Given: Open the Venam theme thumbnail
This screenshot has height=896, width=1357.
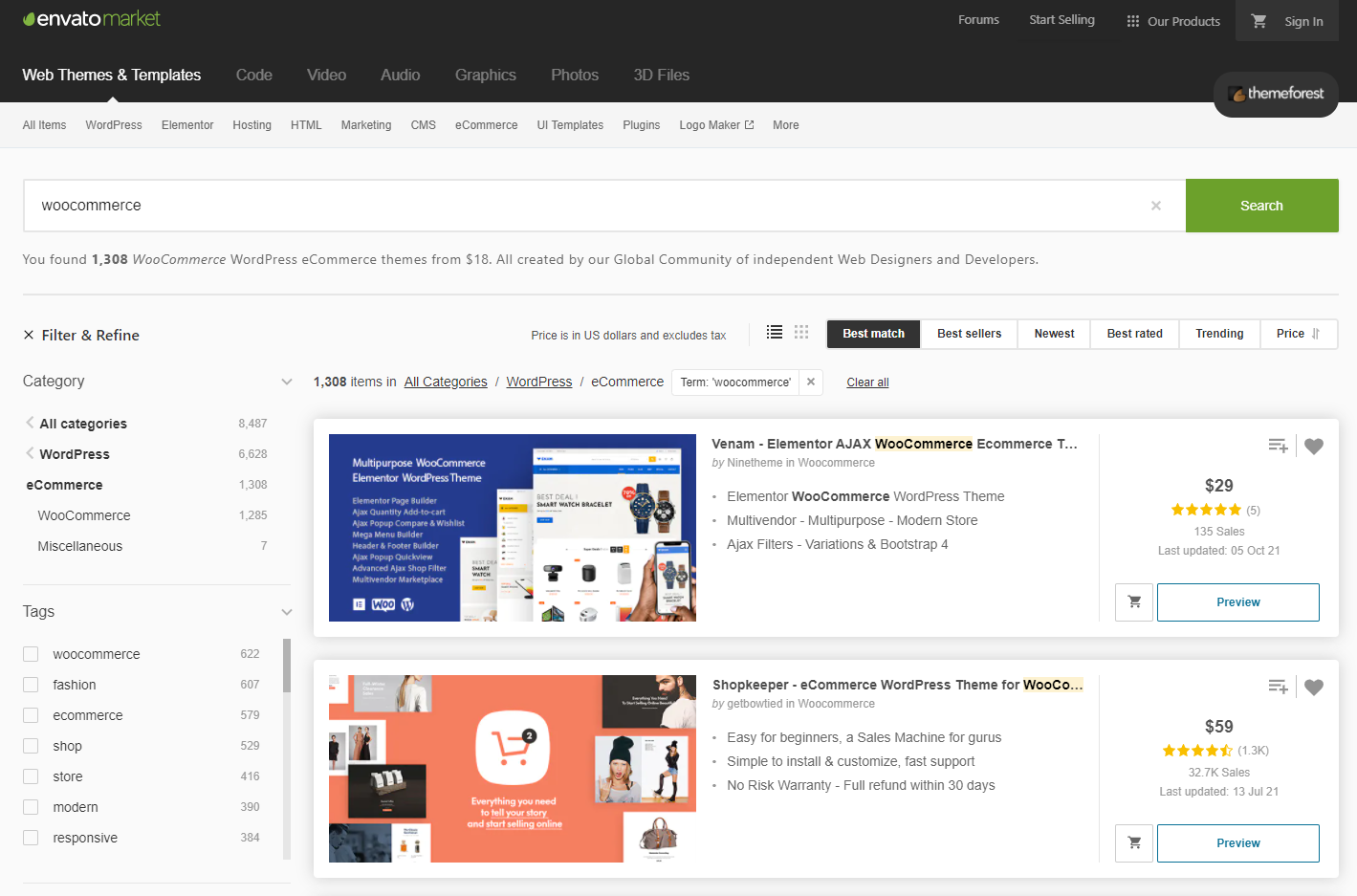Looking at the screenshot, I should 513,528.
